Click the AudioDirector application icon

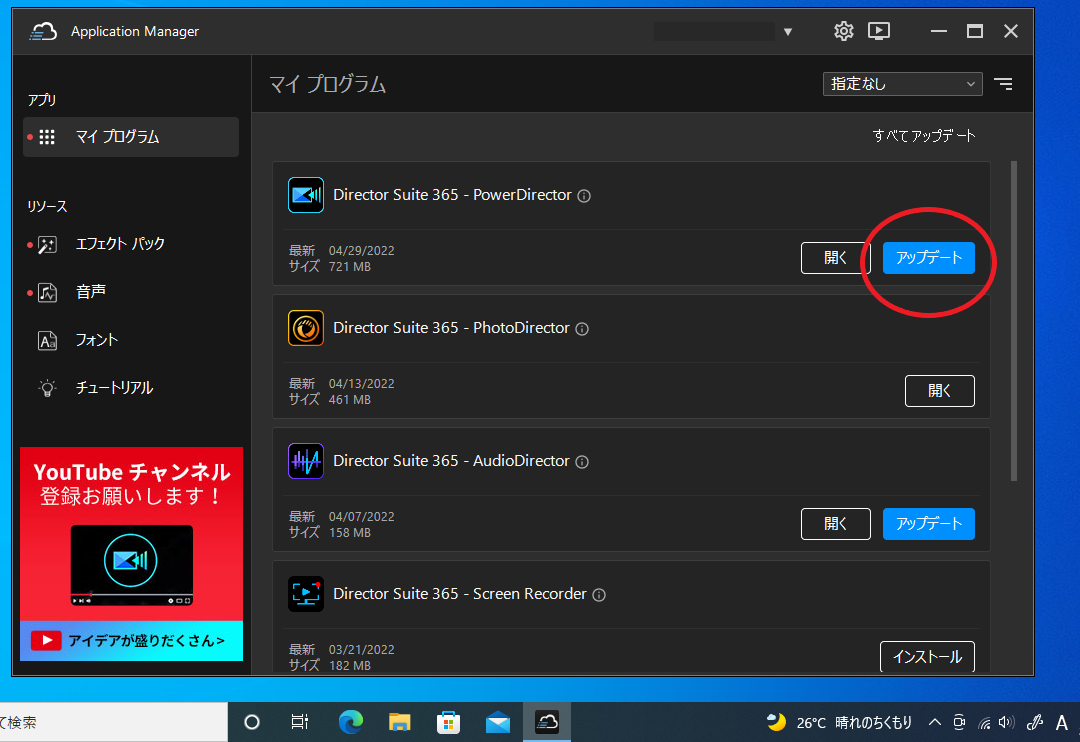pyautogui.click(x=306, y=461)
